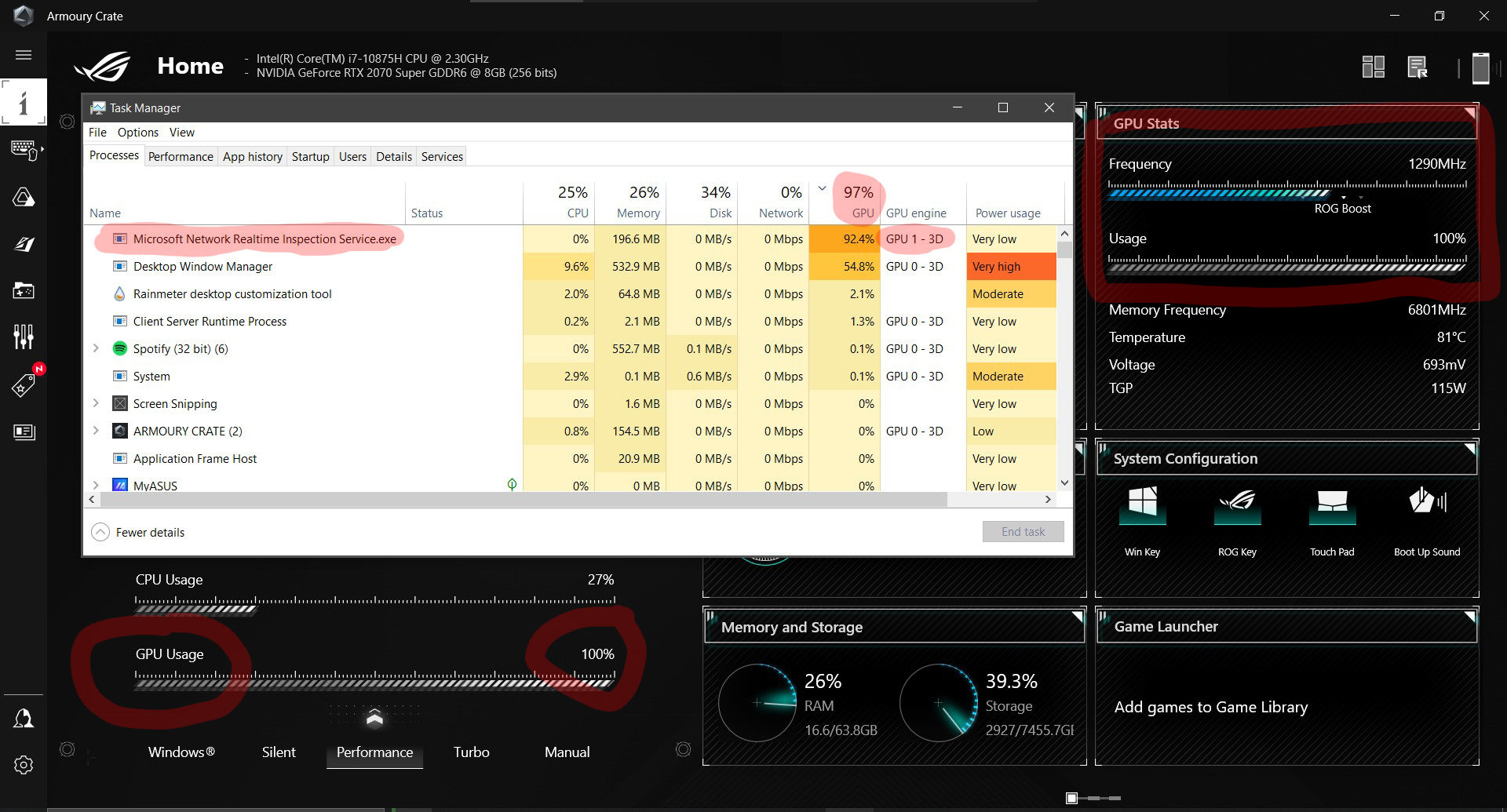The image size is (1507, 812).
Task: Toggle the Win Key icon
Action: coord(1142,504)
